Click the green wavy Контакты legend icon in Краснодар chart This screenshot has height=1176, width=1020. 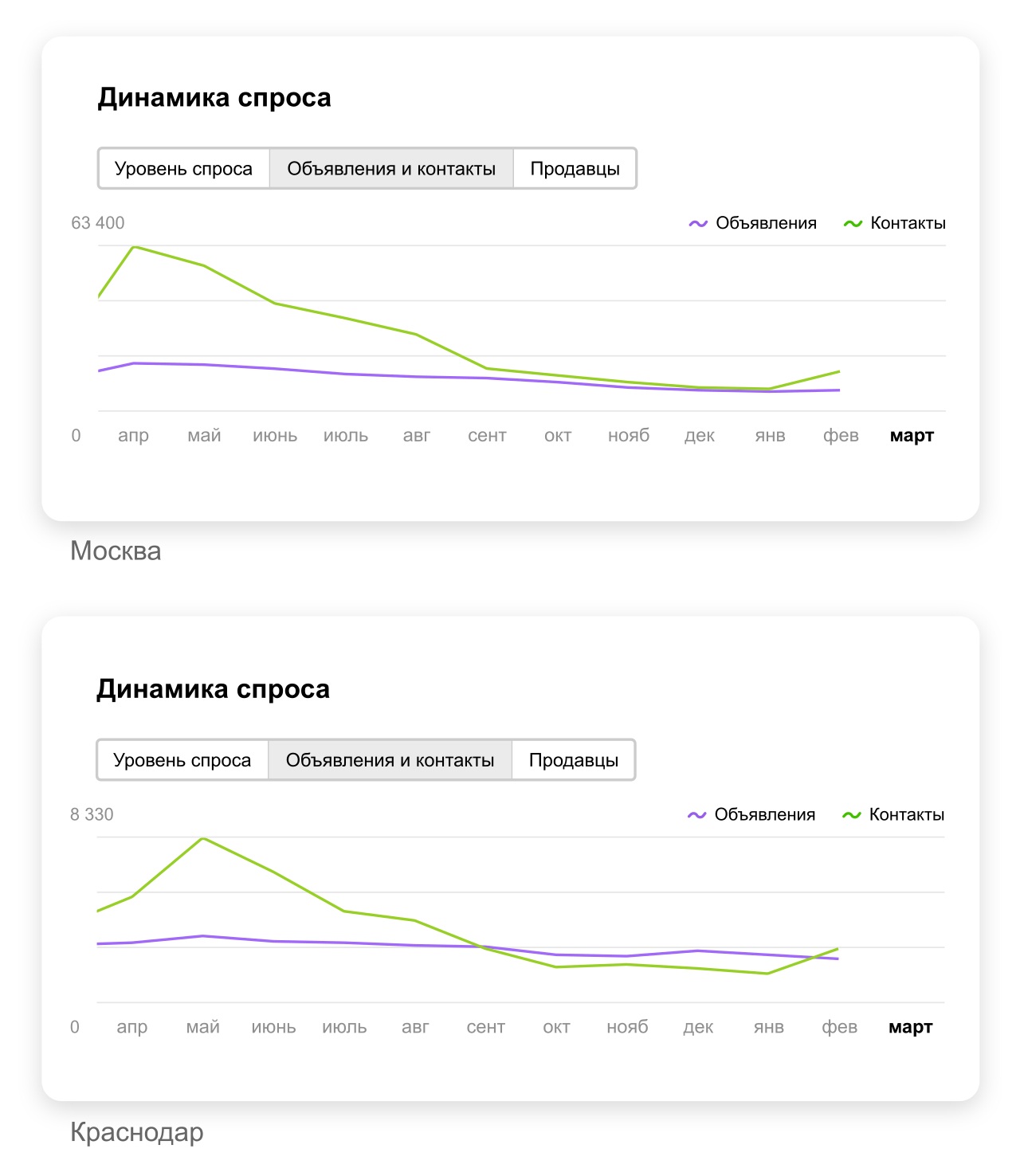click(852, 815)
